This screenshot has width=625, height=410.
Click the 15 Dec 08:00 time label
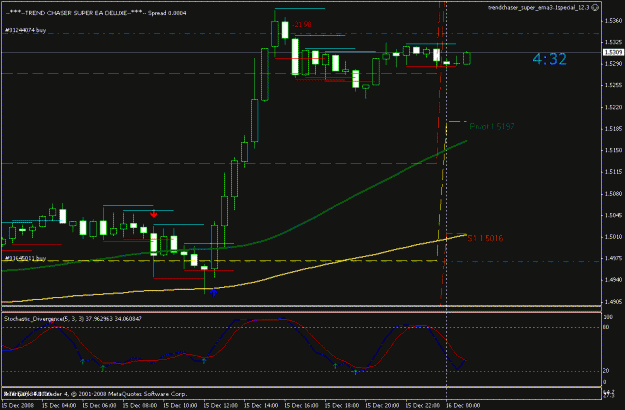[140, 406]
